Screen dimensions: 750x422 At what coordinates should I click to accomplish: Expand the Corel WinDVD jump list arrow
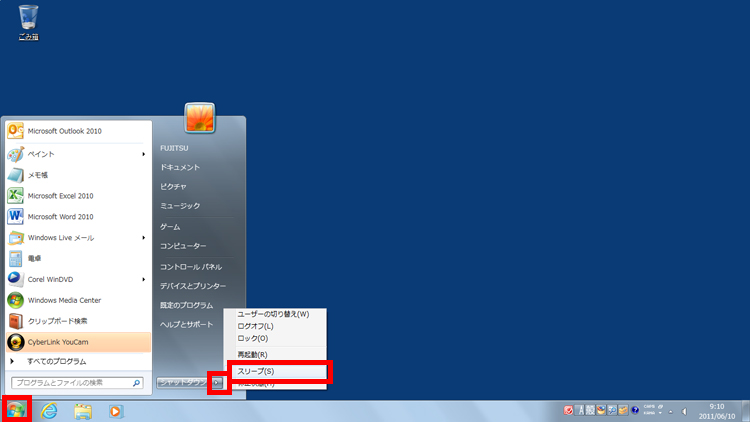[x=143, y=279]
